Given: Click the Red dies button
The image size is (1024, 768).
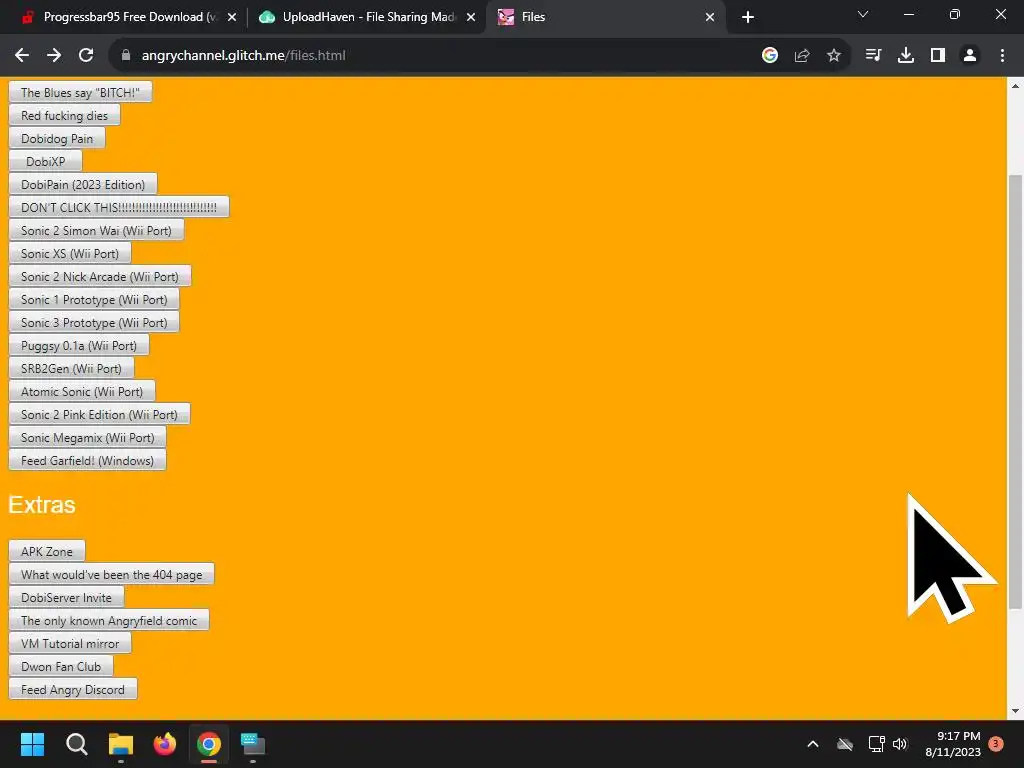Looking at the screenshot, I should (x=64, y=115).
